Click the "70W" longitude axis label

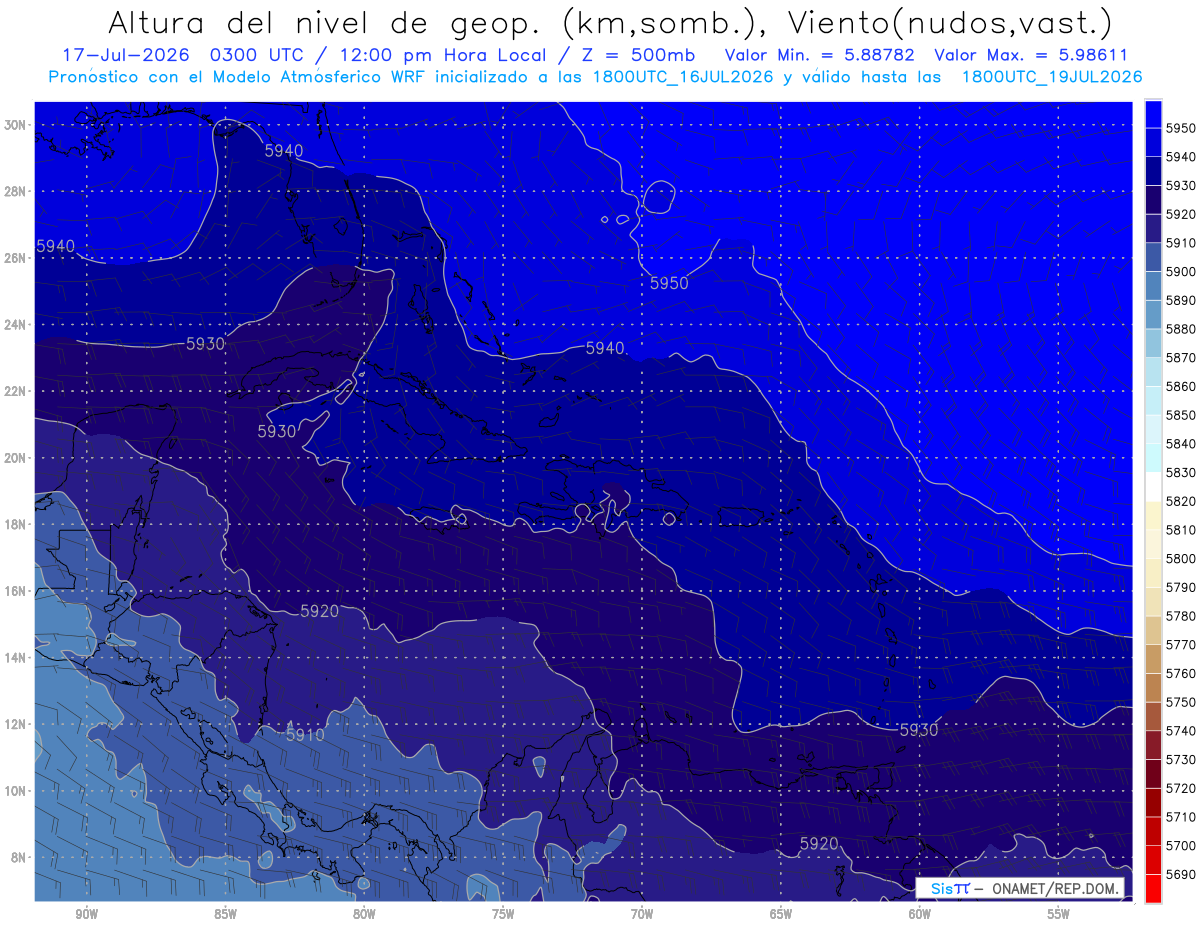[x=642, y=914]
